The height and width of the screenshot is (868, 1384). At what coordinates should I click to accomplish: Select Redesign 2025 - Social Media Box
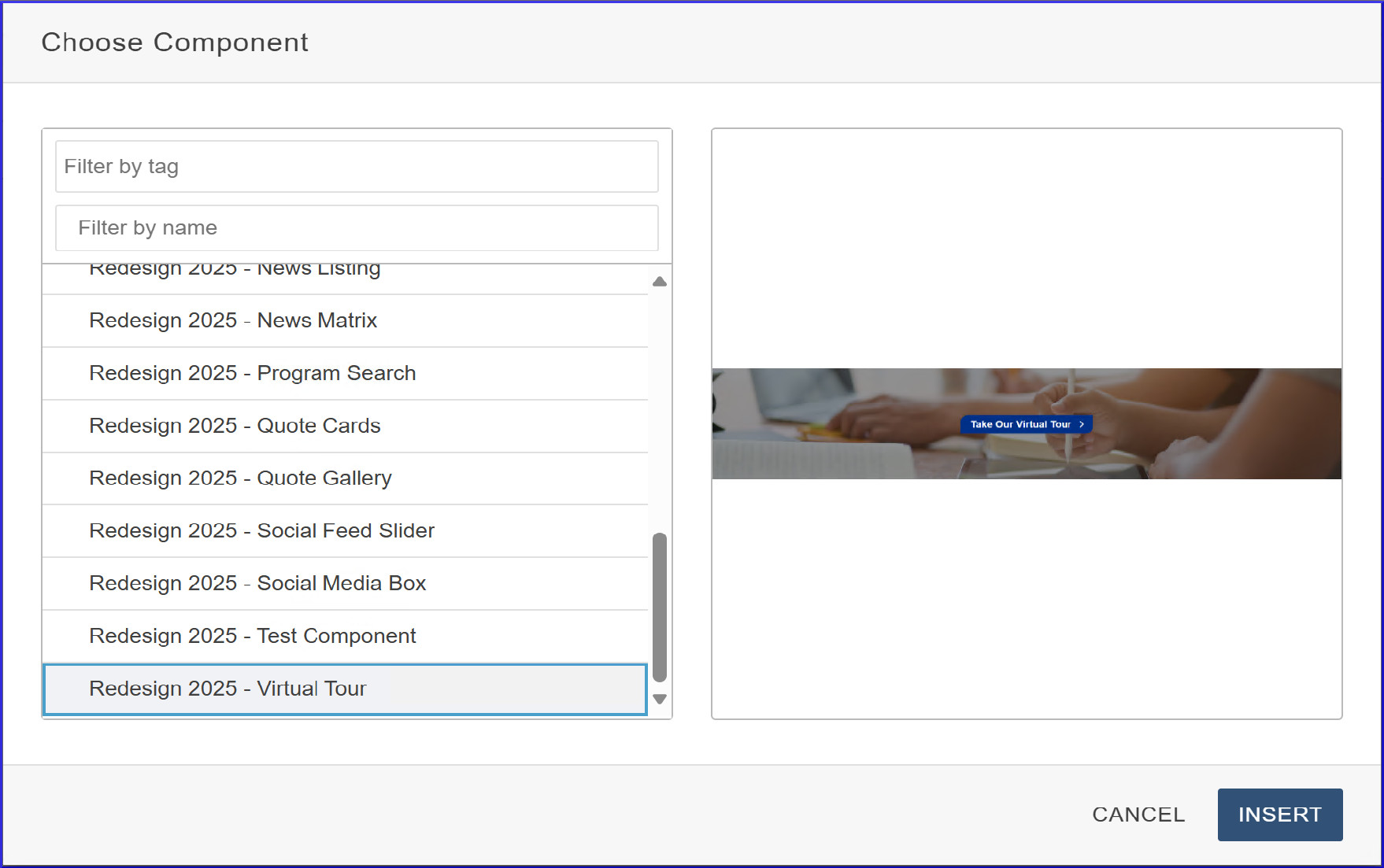tap(257, 583)
